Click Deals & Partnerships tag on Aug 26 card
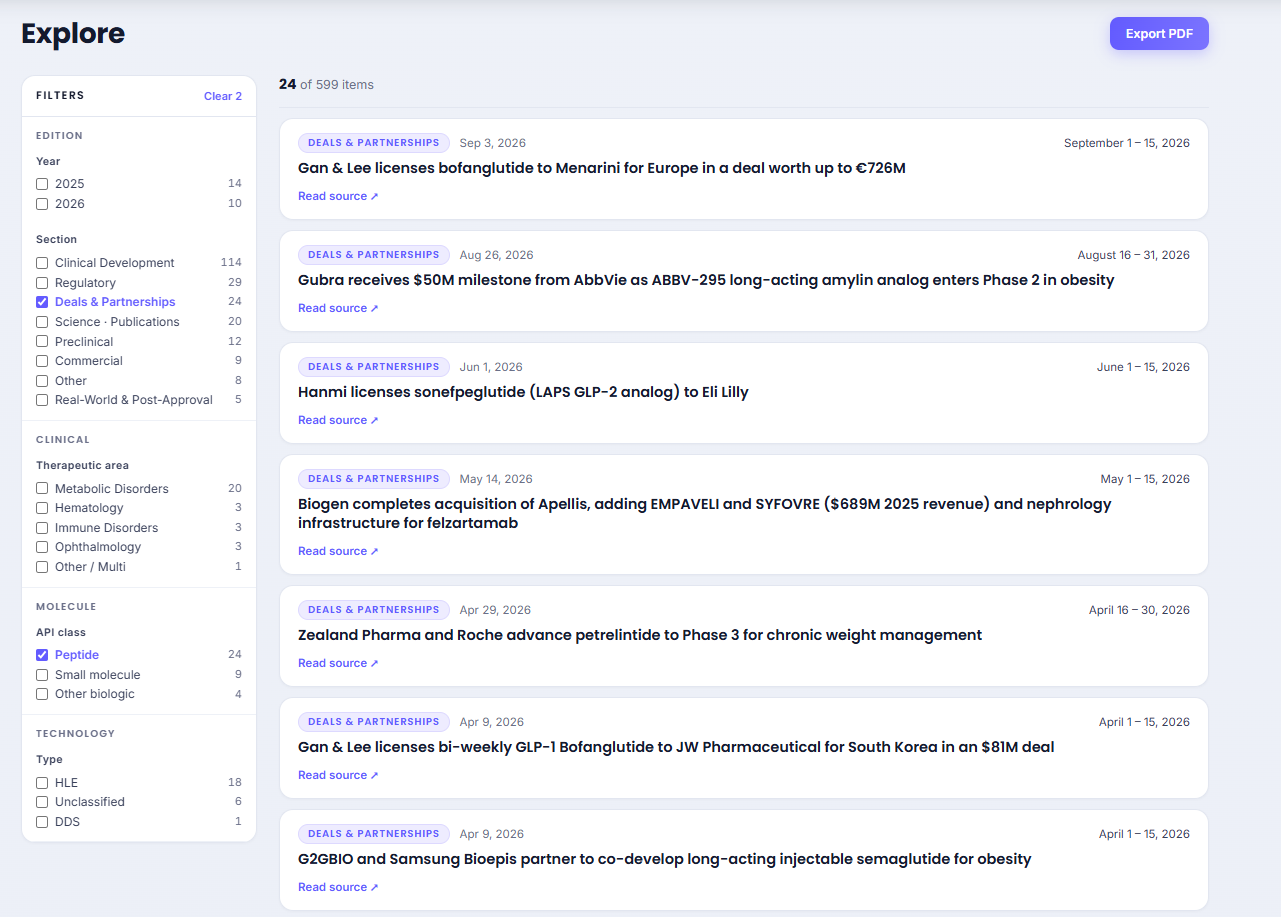The width and height of the screenshot is (1281, 917). [x=374, y=255]
